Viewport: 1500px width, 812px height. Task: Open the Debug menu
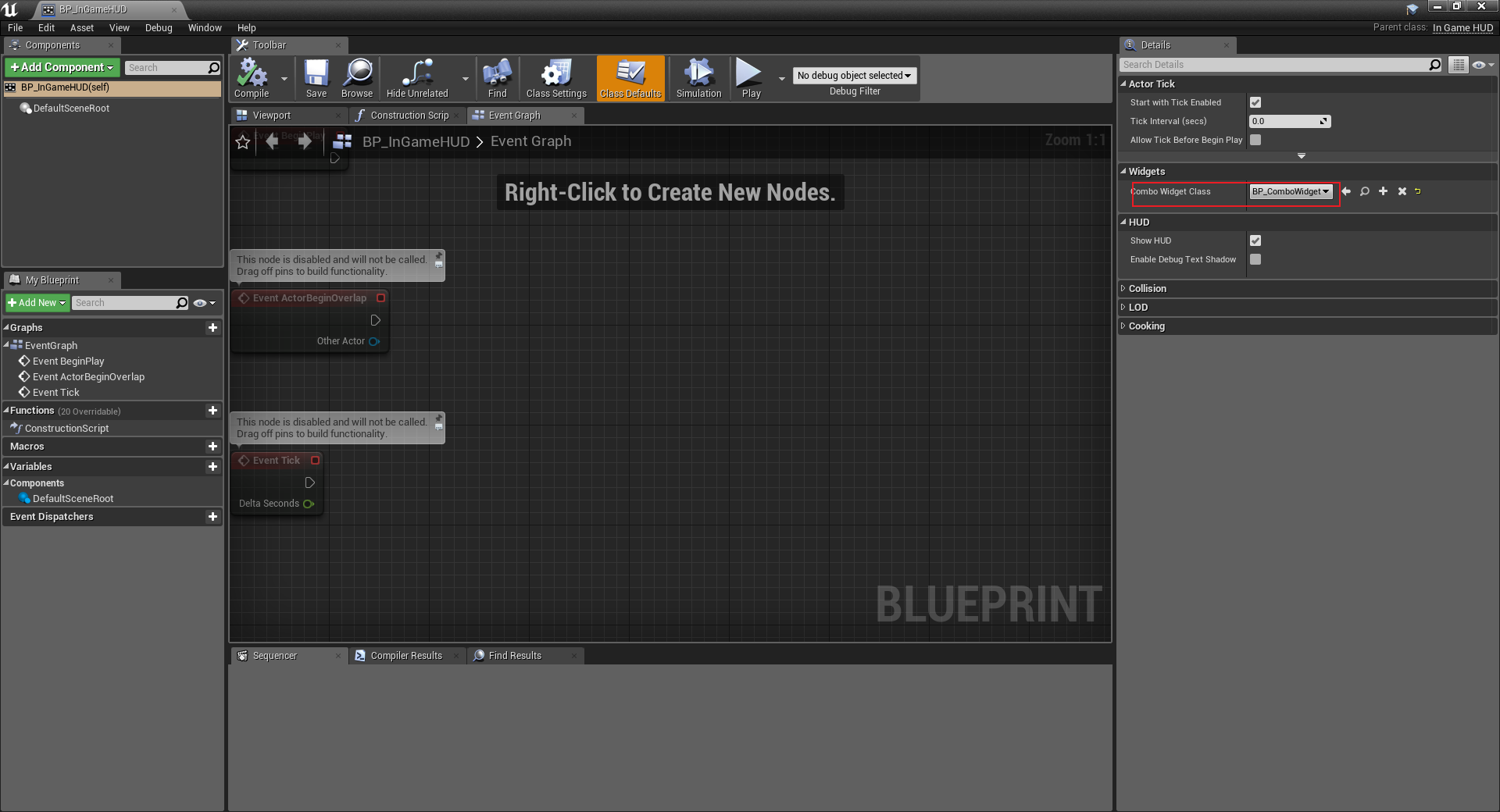[159, 27]
